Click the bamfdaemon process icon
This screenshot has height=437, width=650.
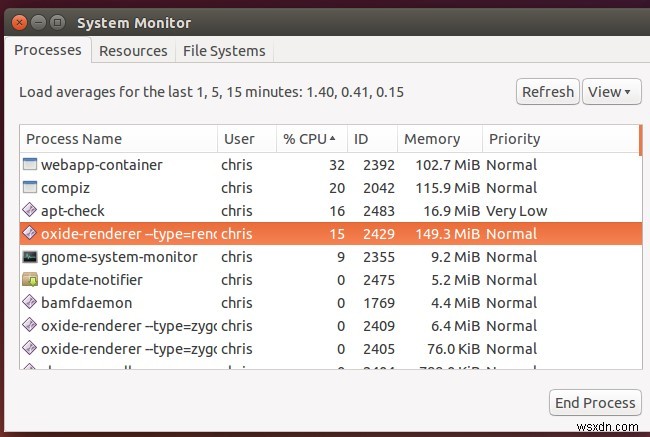29,303
